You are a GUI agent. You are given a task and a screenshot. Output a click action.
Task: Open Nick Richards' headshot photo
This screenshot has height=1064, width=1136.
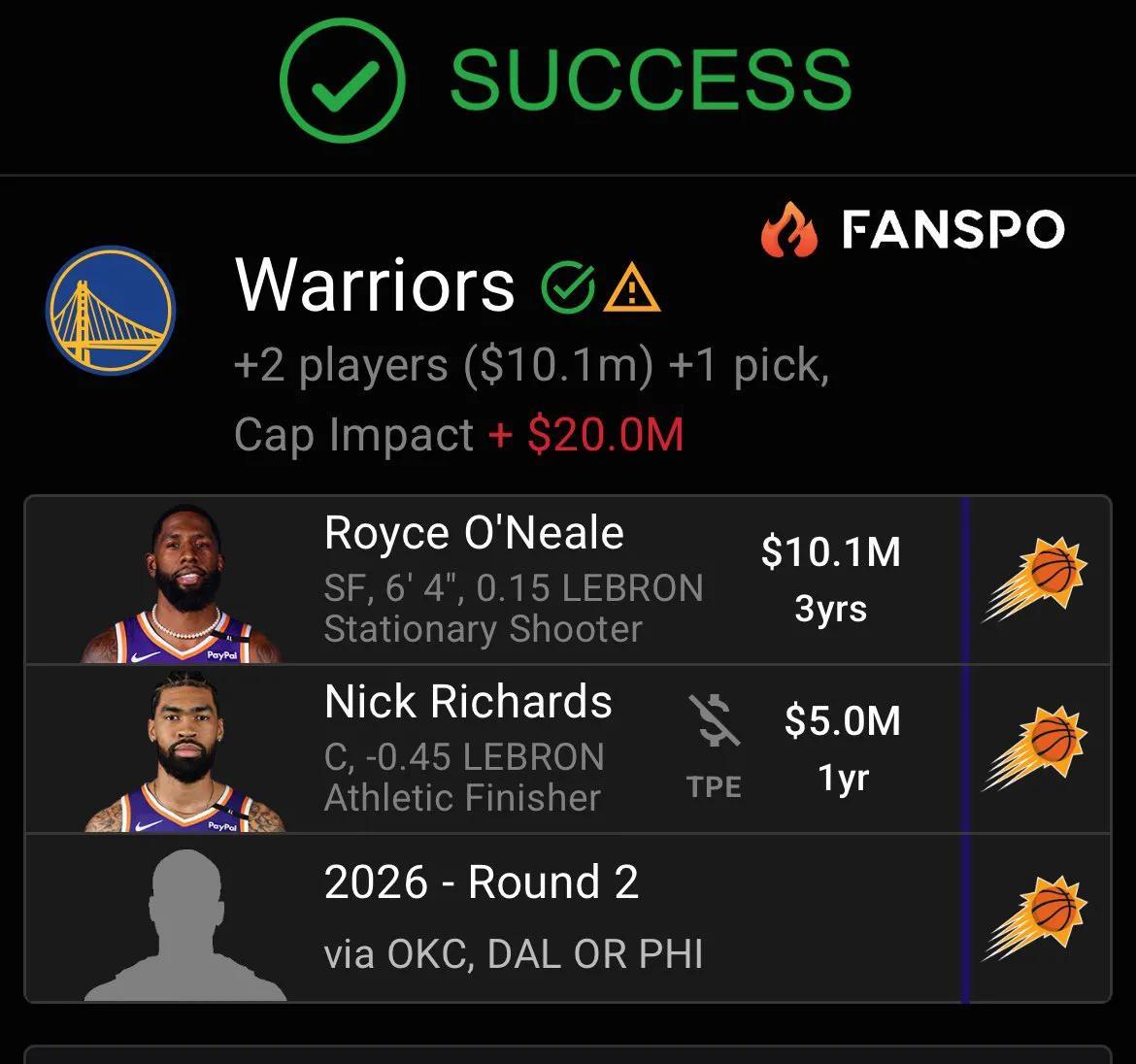184,752
